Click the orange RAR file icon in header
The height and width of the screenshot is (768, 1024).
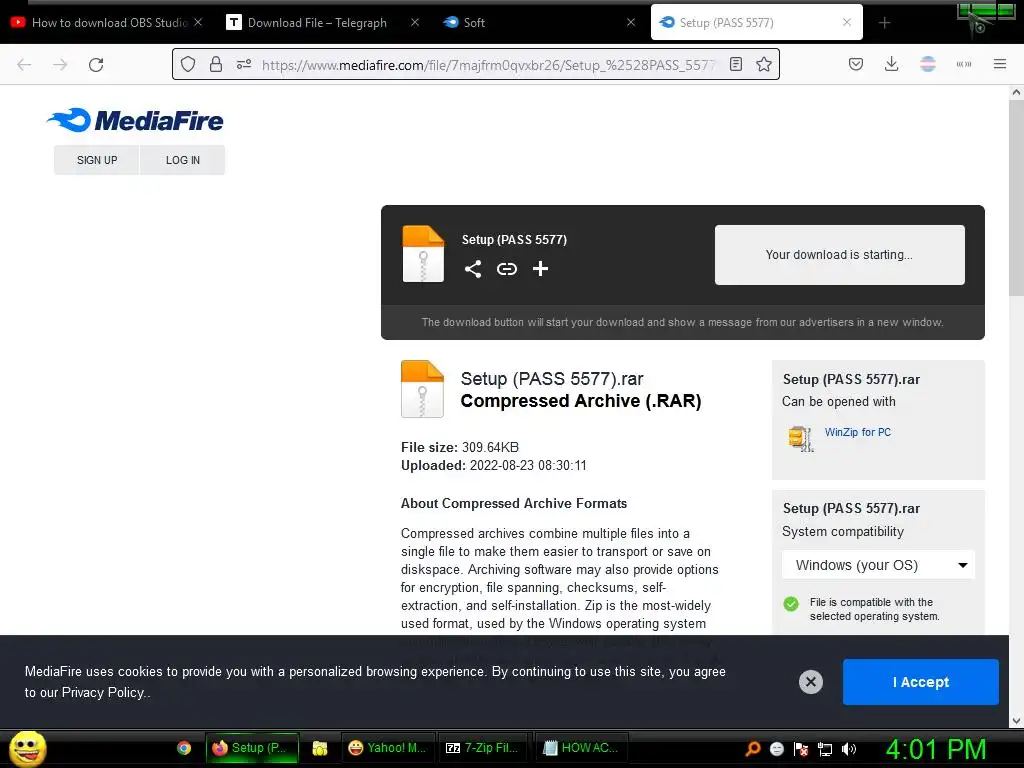click(x=423, y=254)
